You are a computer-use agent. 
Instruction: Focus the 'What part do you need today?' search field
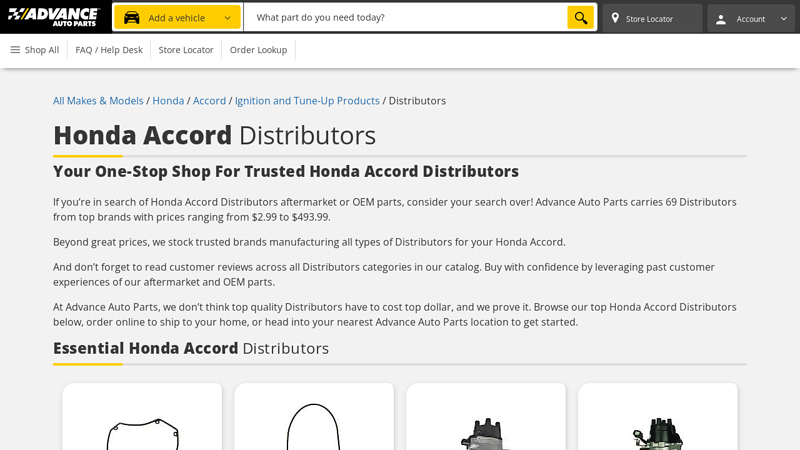click(x=405, y=17)
